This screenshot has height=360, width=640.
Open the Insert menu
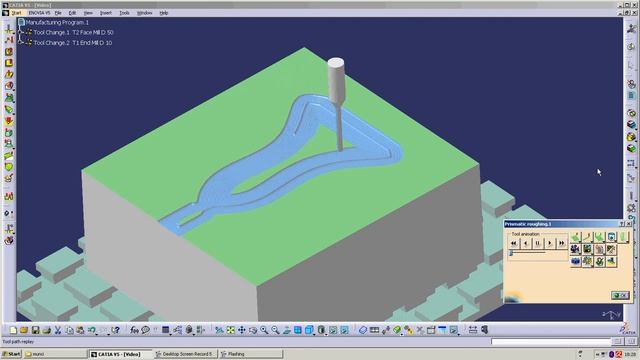click(x=106, y=13)
